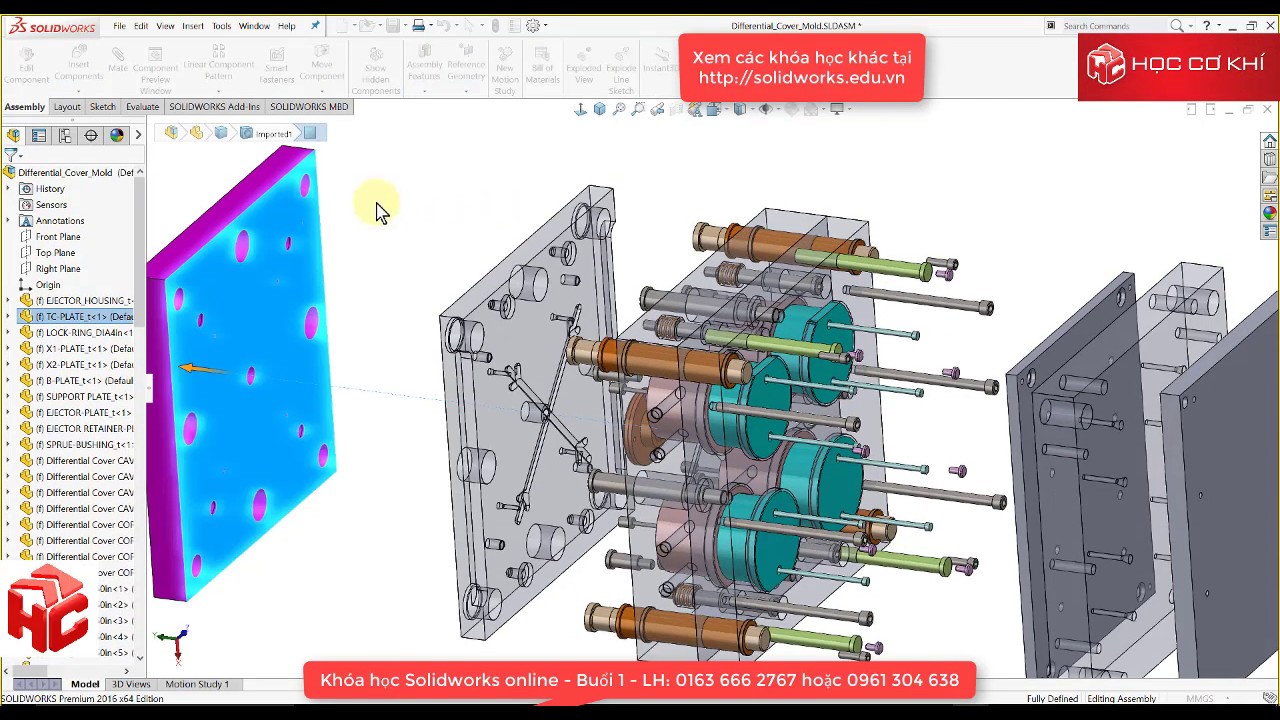Screen dimensions: 1280x720
Task: Create a New Motion Study
Action: (505, 70)
